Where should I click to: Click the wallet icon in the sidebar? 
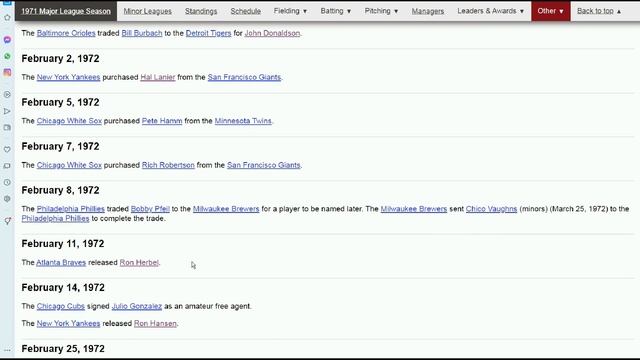pyautogui.click(x=7, y=127)
